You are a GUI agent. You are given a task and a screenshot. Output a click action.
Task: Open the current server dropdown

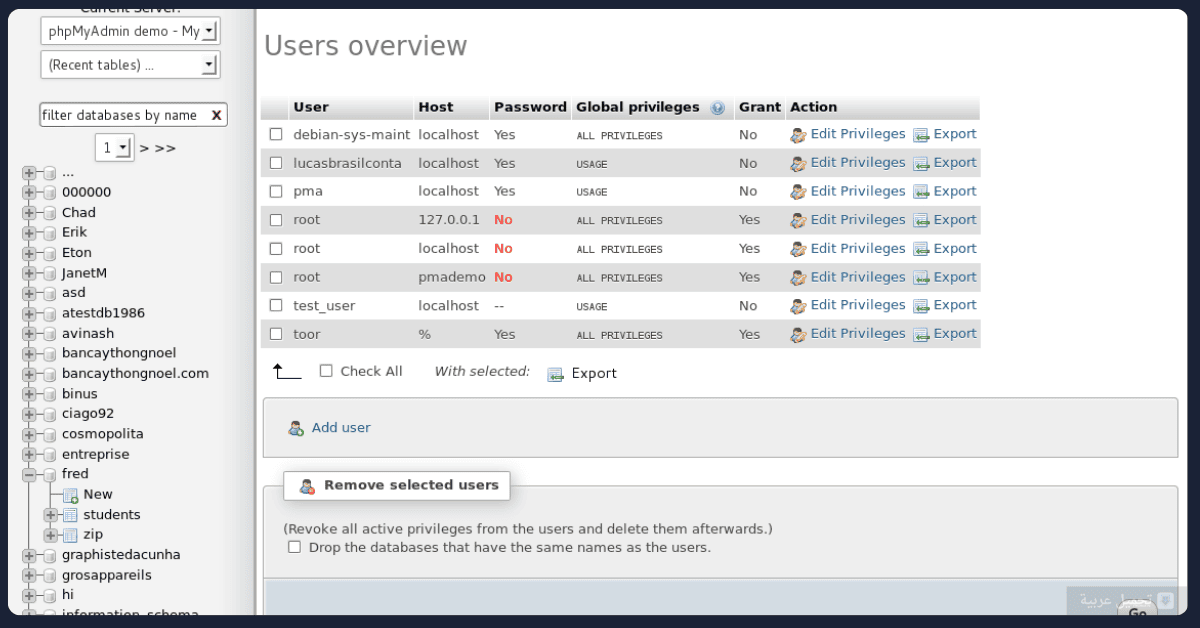click(x=130, y=31)
